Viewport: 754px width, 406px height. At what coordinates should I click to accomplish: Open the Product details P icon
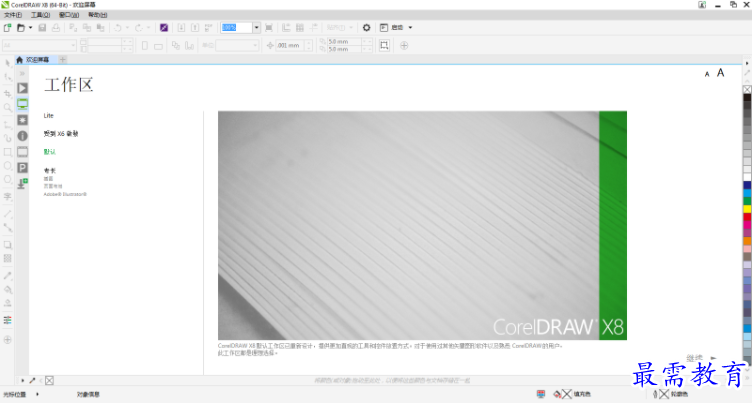[23, 168]
